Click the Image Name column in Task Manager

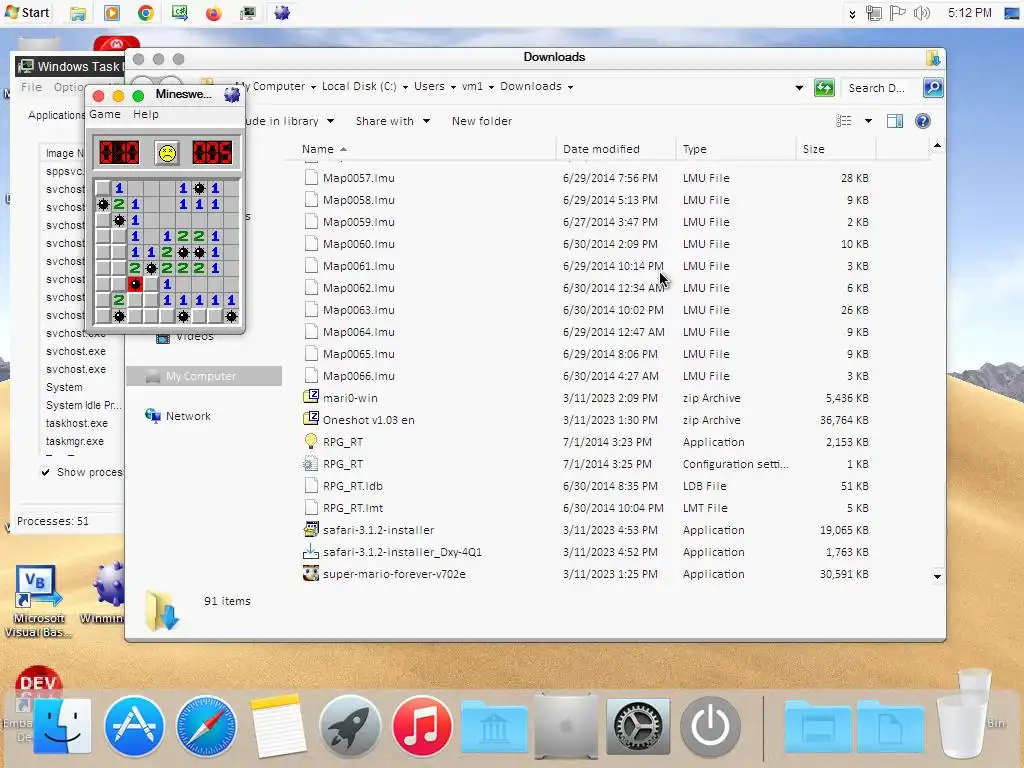(x=65, y=153)
